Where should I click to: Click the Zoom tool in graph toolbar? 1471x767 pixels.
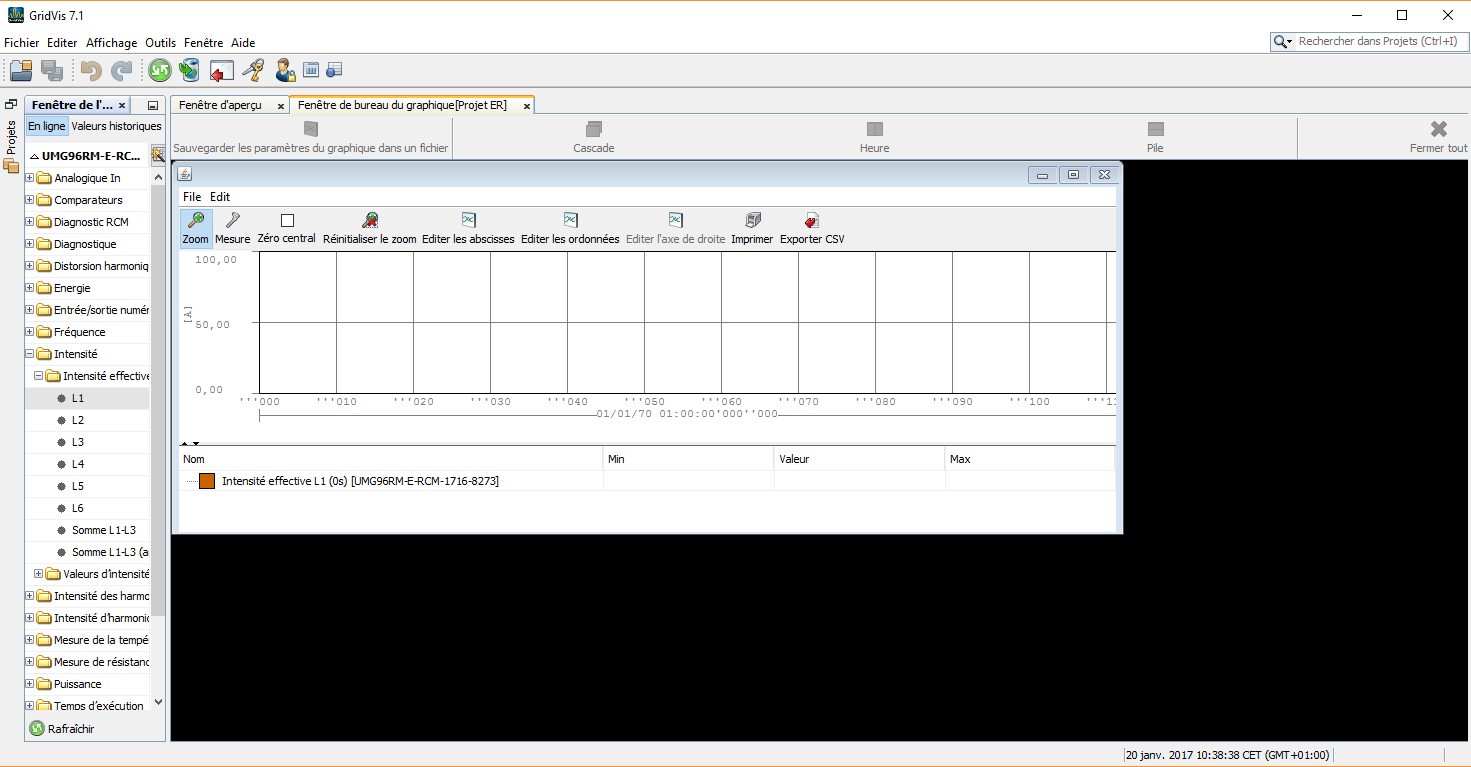pos(195,221)
